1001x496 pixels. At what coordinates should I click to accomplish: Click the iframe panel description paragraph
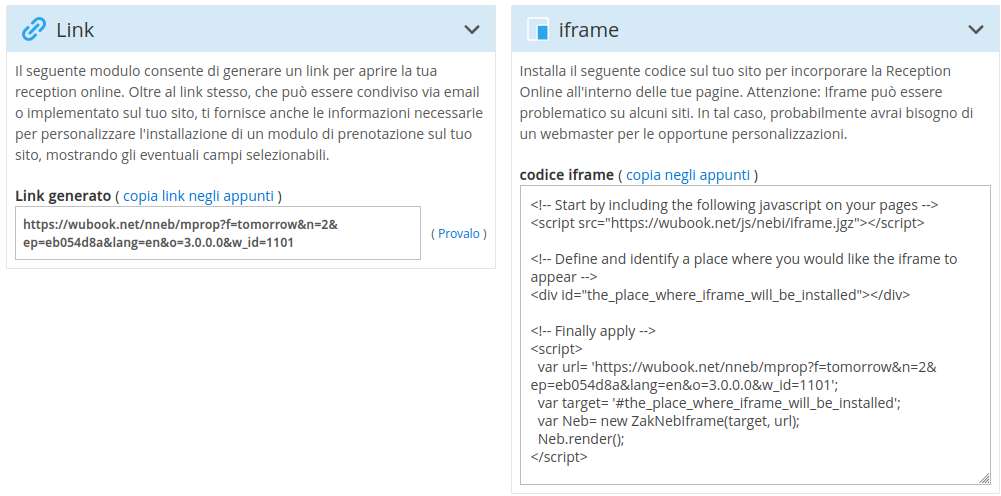[x=746, y=102]
